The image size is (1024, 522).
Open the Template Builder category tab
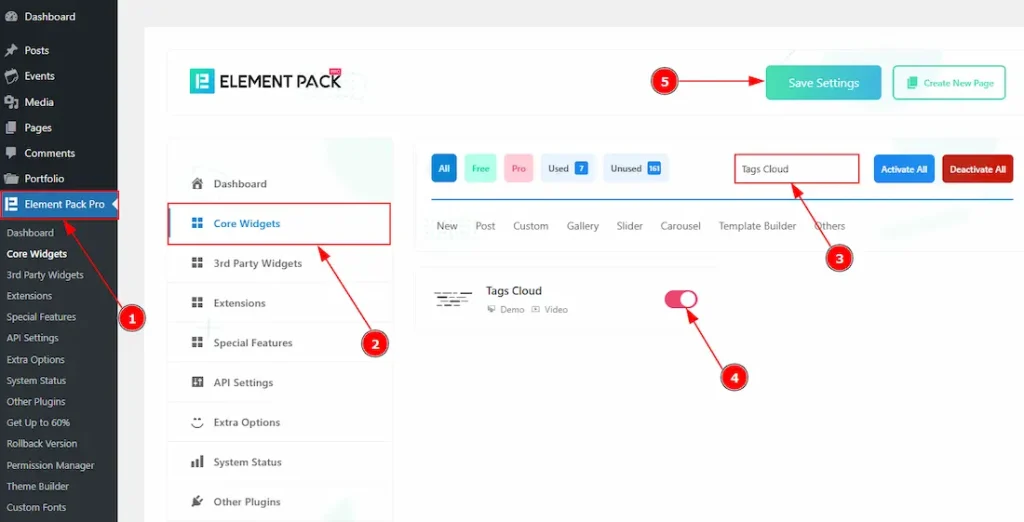point(758,226)
